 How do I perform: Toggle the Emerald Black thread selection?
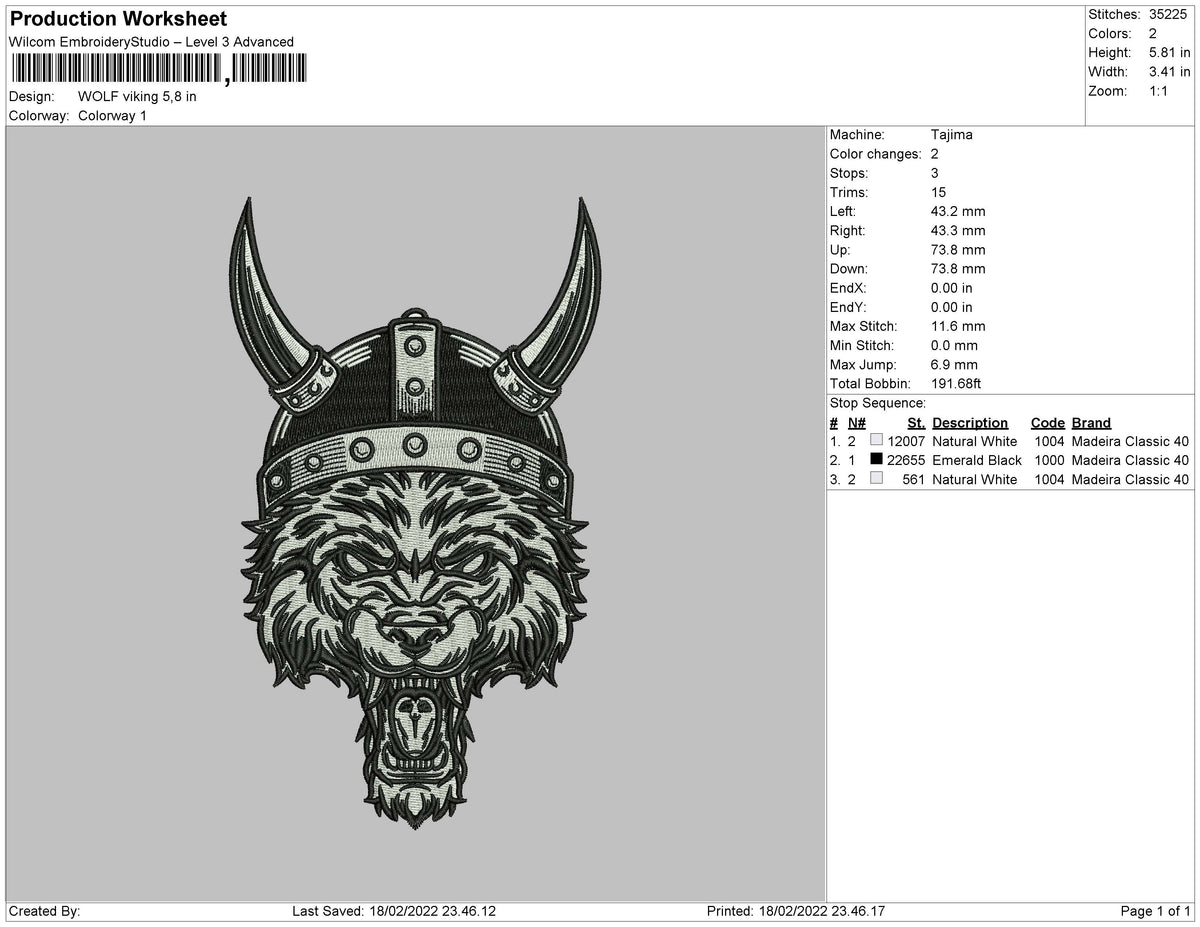(877, 460)
